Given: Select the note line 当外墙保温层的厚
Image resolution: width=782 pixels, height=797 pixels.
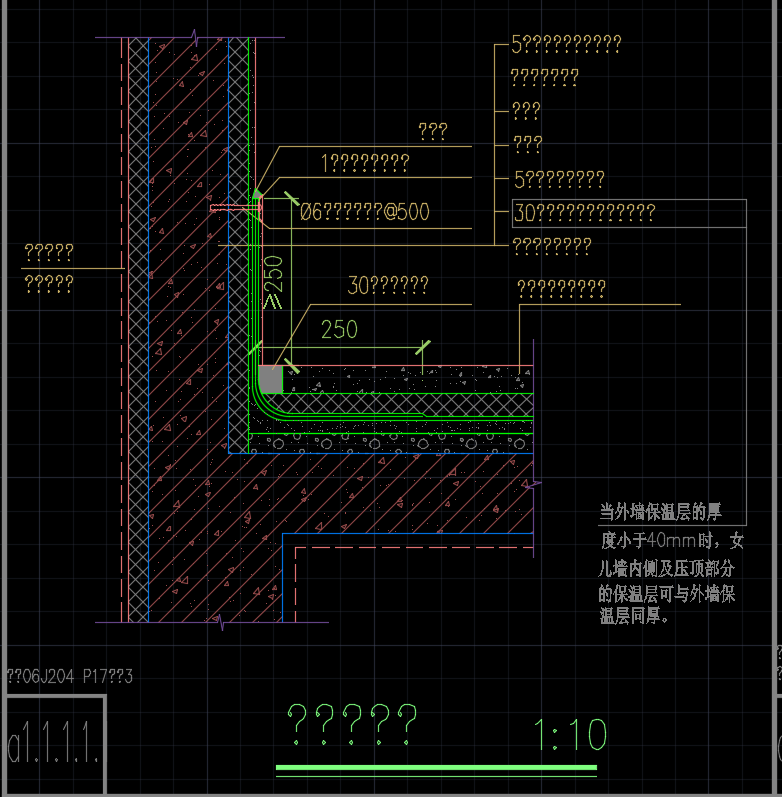Looking at the screenshot, I should (x=660, y=512).
